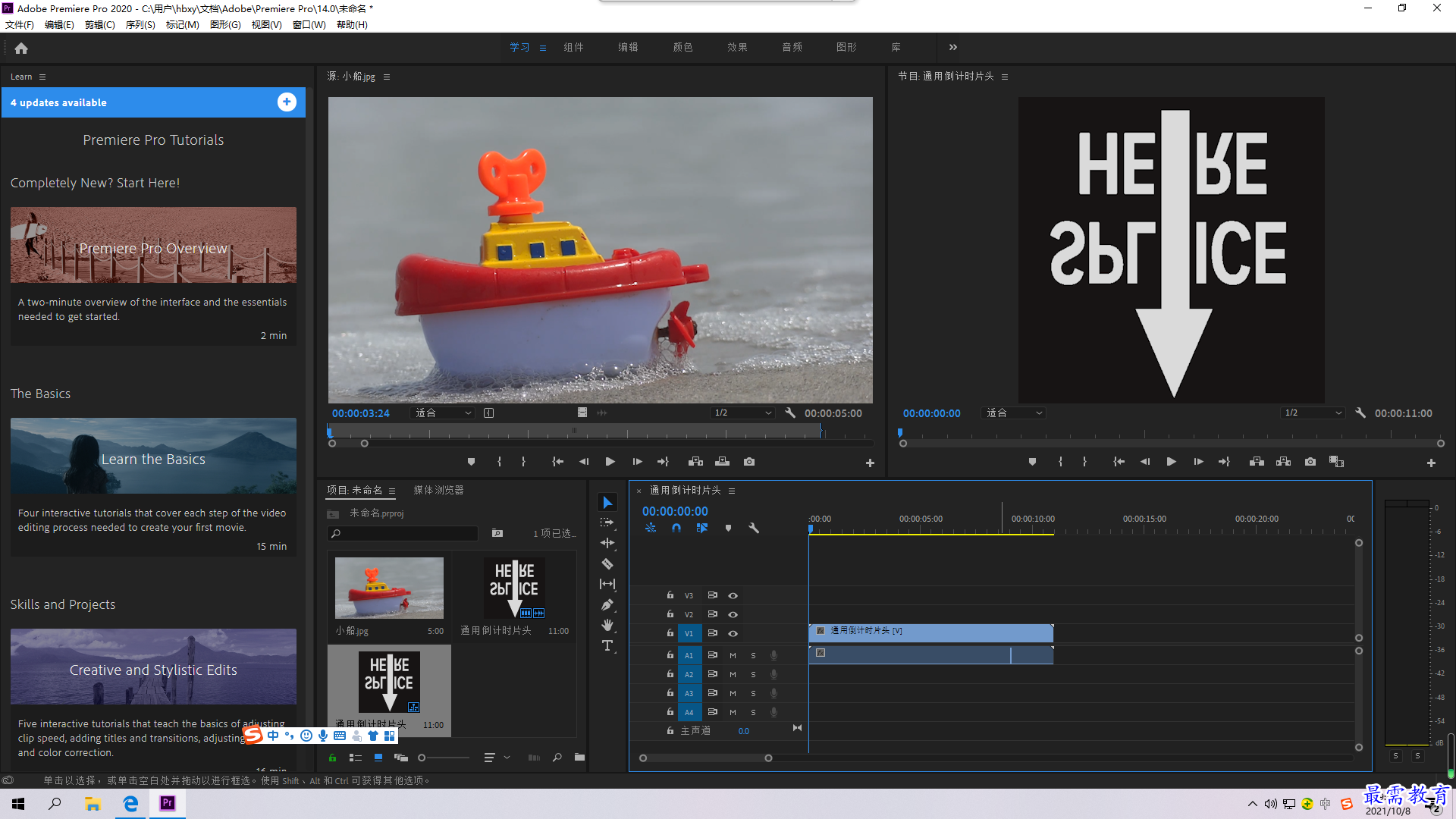The height and width of the screenshot is (819, 1456).
Task: Select the Type tool
Action: point(607,645)
